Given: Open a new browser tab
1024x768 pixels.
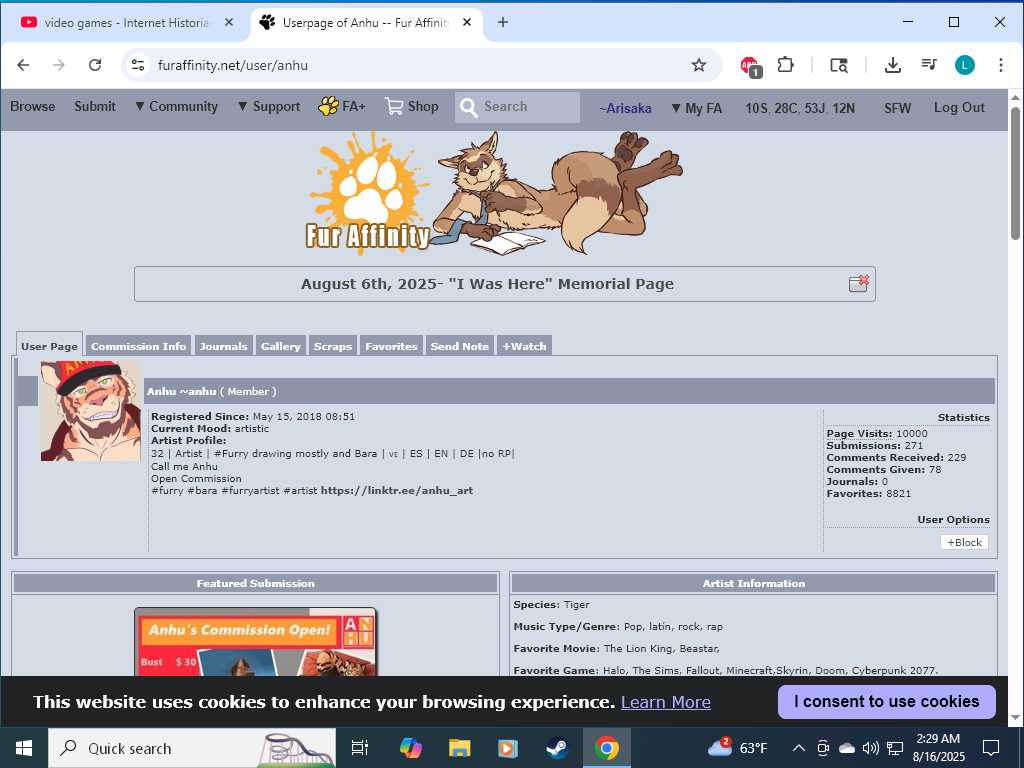Looking at the screenshot, I should (x=502, y=22).
